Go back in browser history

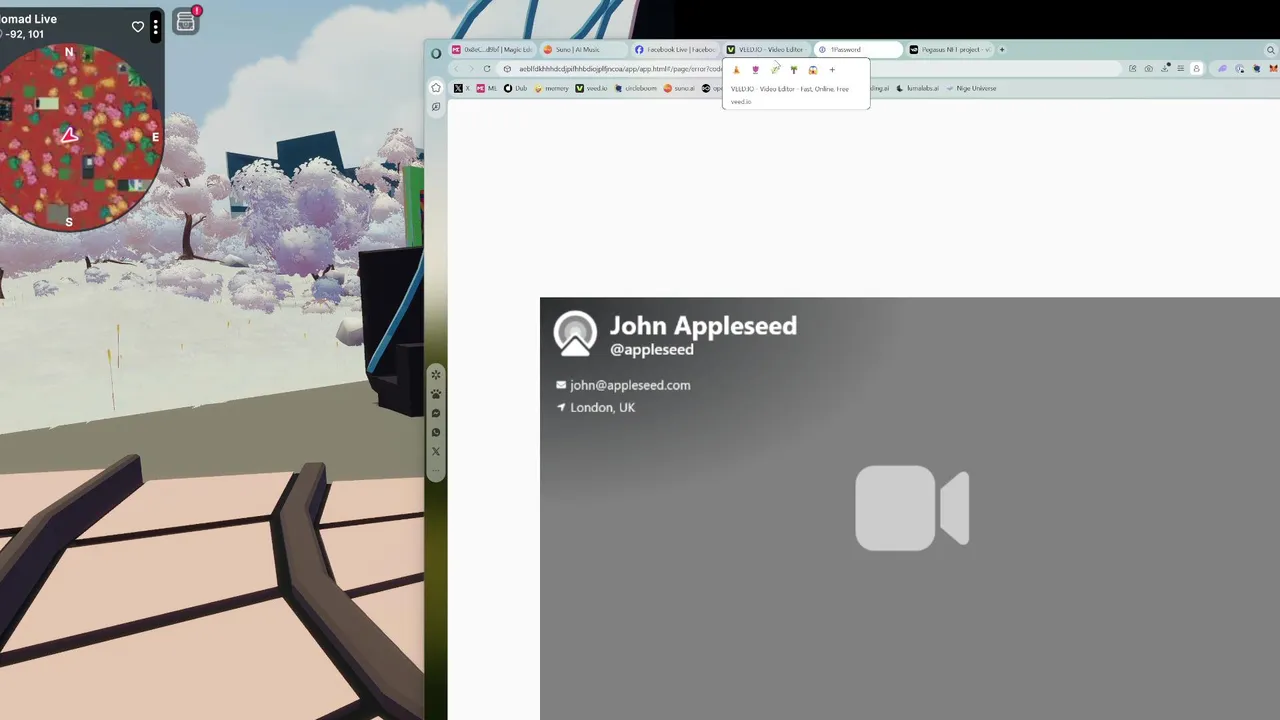[x=456, y=69]
